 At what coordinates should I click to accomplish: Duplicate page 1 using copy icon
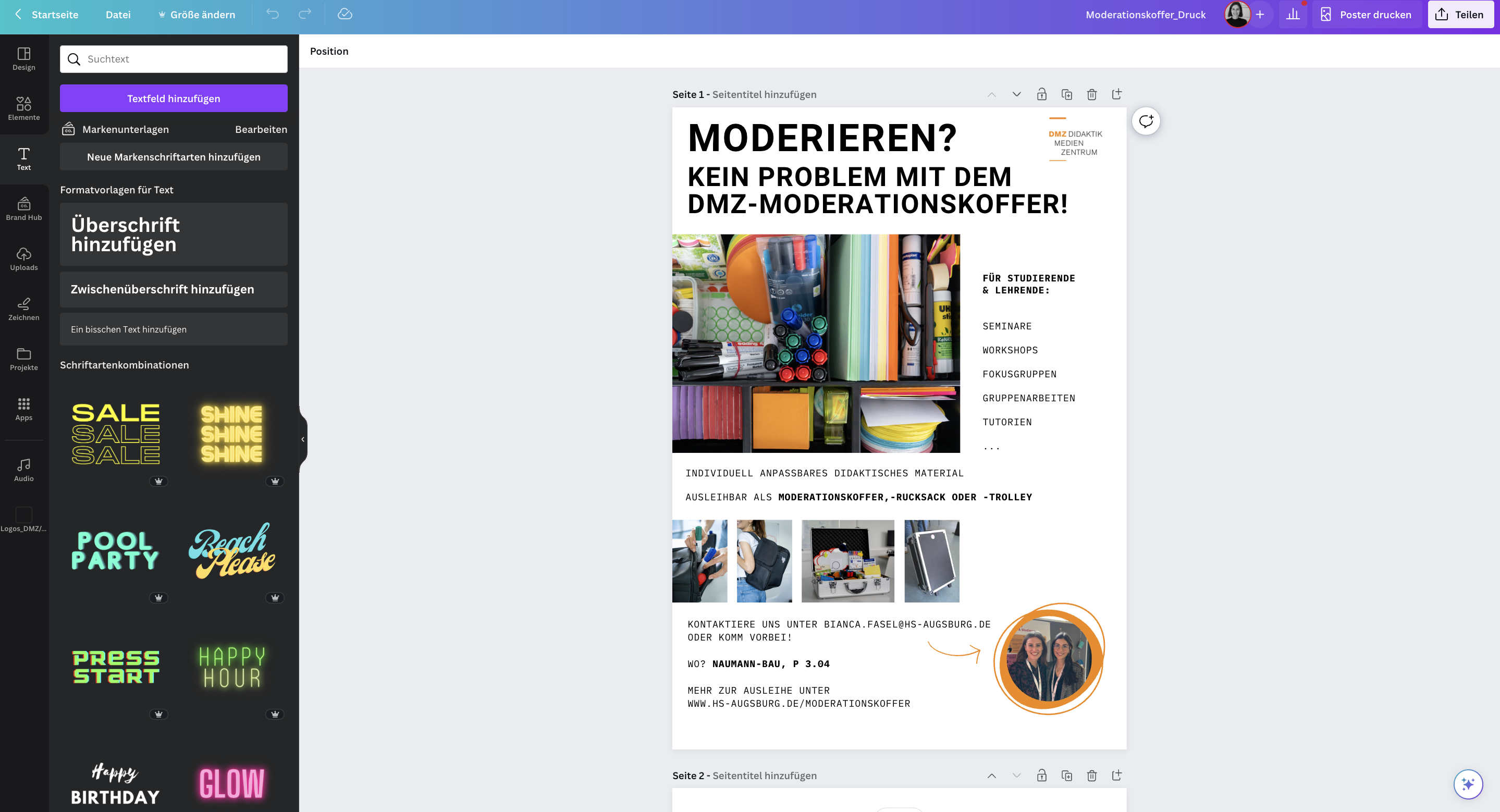pos(1066,94)
